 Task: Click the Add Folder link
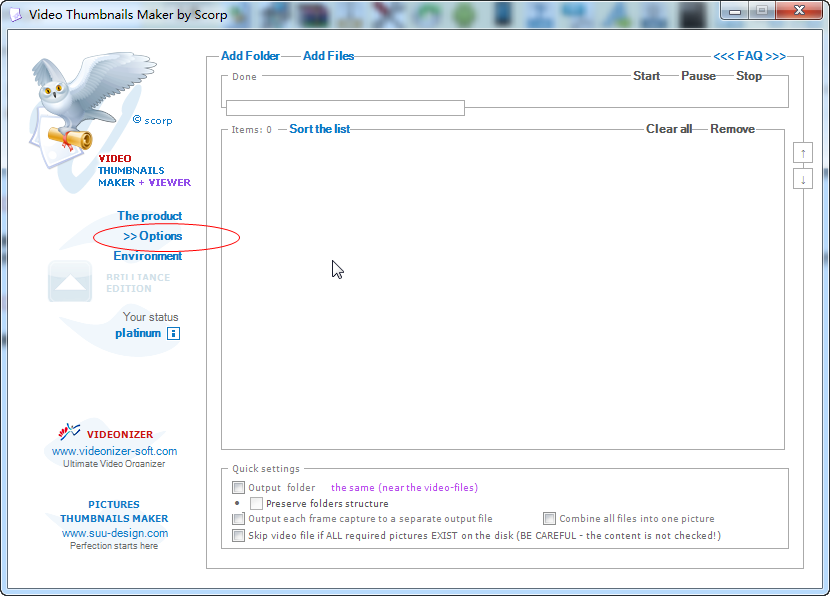[250, 56]
